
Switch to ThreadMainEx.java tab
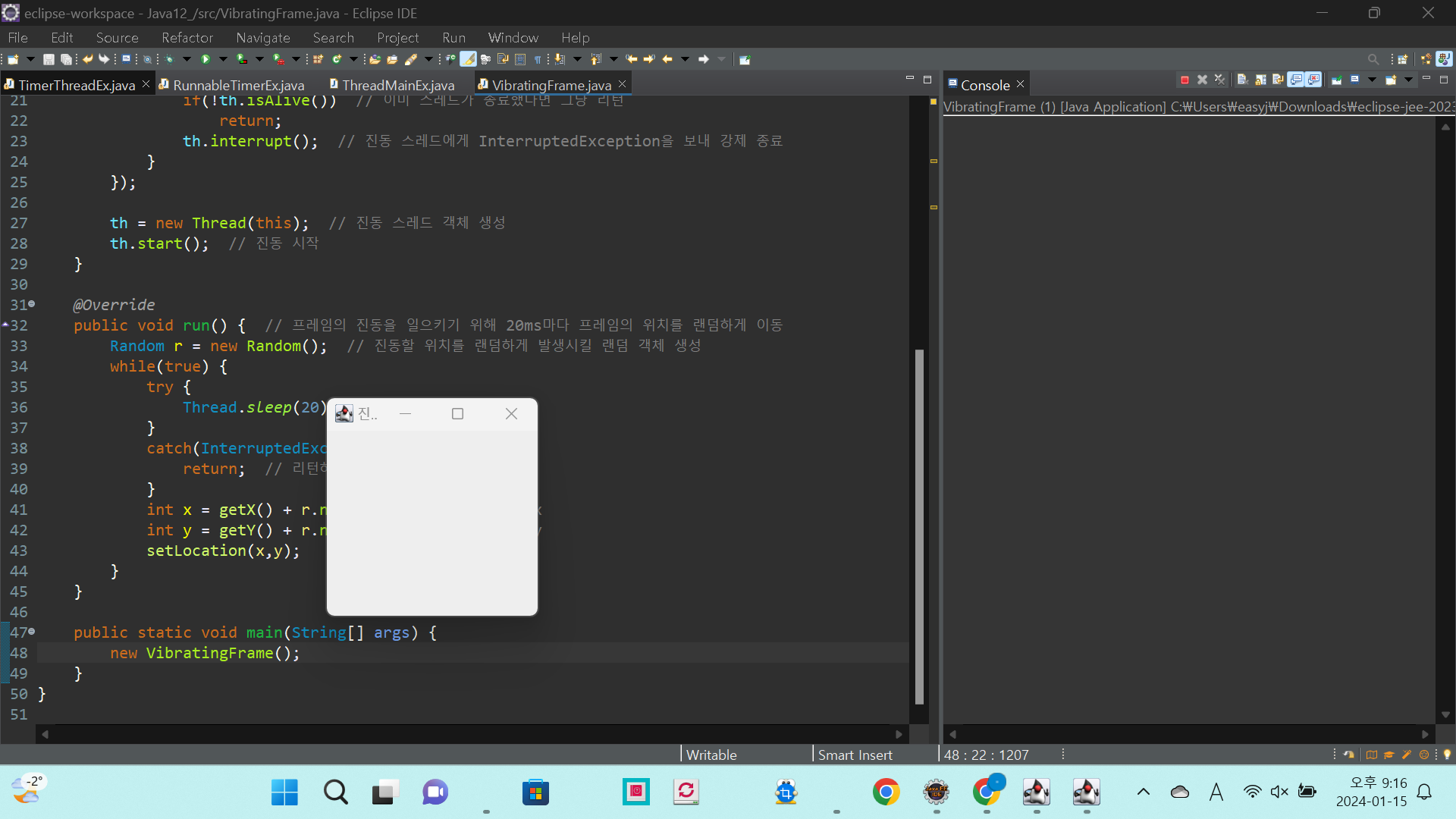click(397, 85)
